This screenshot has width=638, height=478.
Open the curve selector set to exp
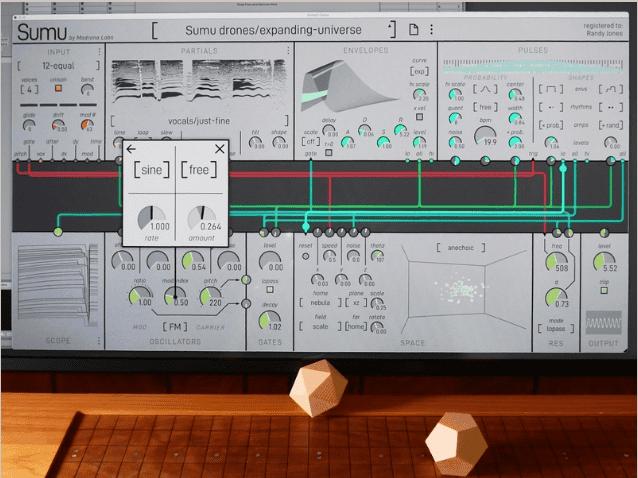pos(419,71)
